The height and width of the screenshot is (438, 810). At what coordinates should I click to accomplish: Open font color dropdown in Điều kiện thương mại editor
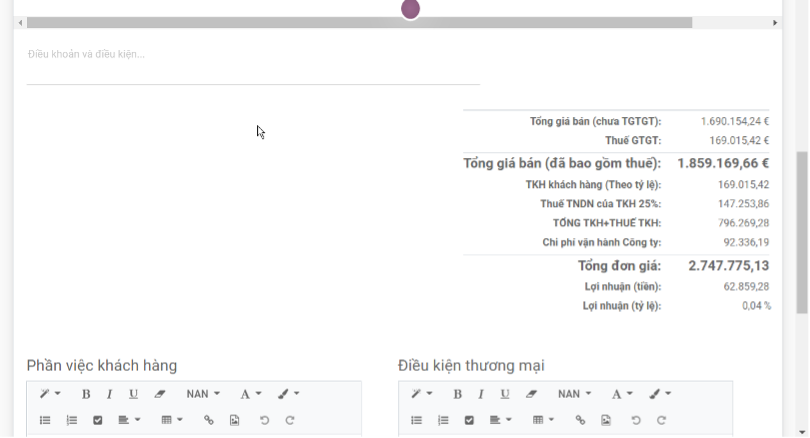[x=622, y=394]
